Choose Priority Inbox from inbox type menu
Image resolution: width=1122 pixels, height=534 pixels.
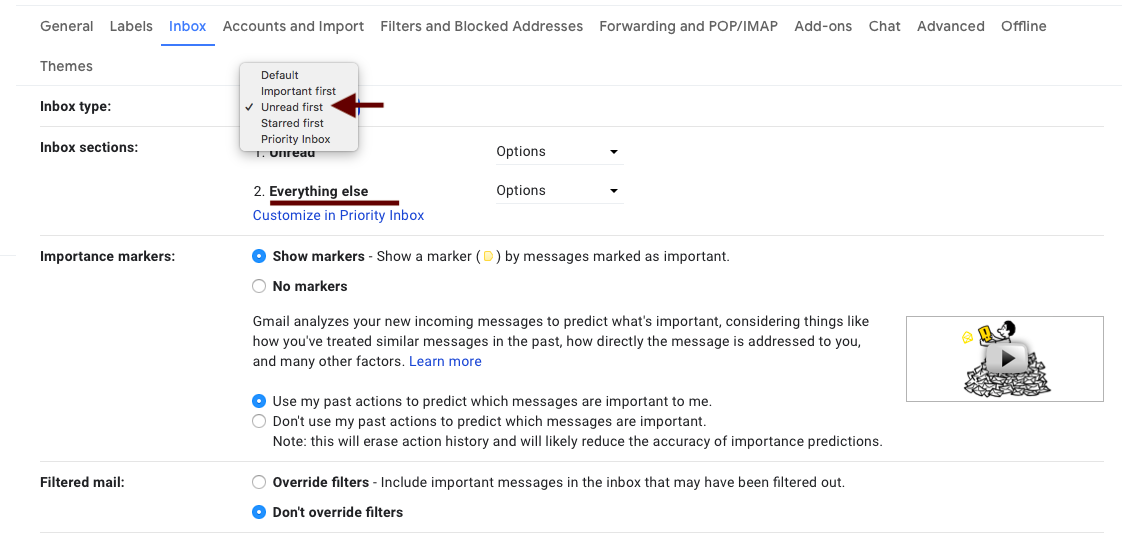point(295,139)
